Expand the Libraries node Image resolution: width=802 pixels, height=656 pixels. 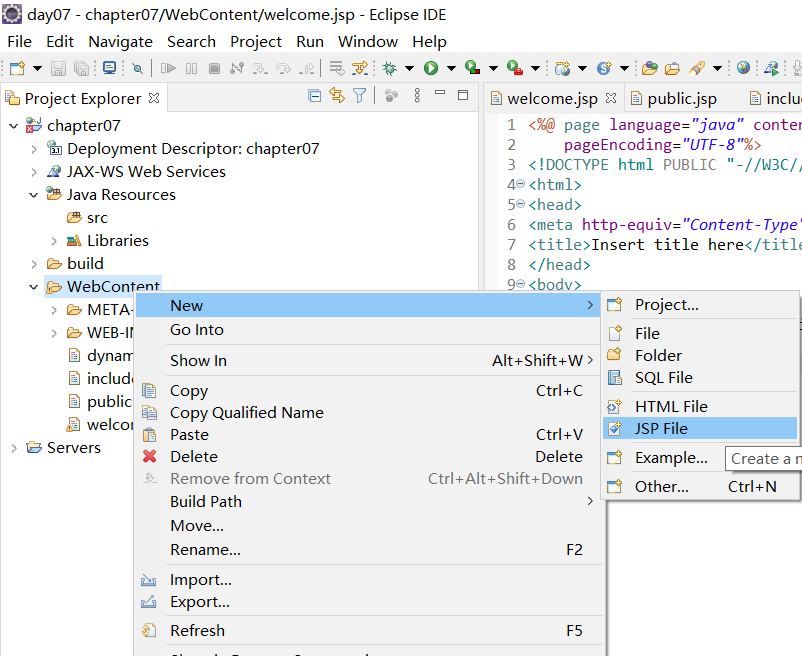pyautogui.click(x=54, y=241)
